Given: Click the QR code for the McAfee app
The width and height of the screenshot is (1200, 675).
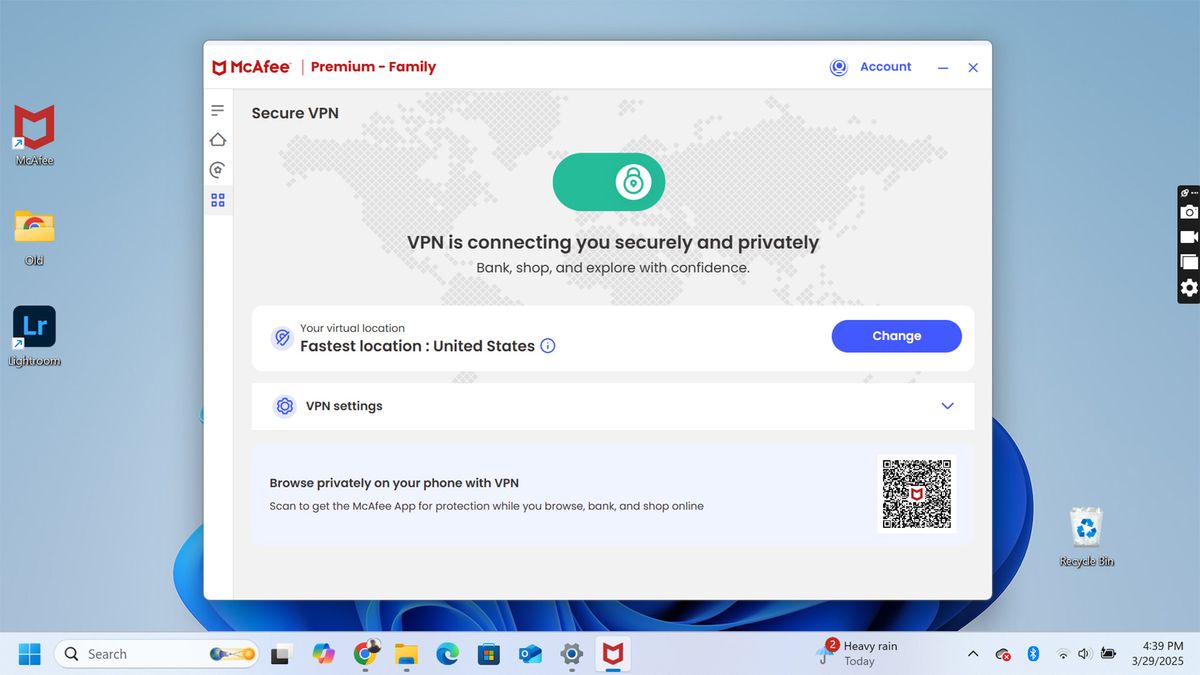Looking at the screenshot, I should (x=916, y=493).
